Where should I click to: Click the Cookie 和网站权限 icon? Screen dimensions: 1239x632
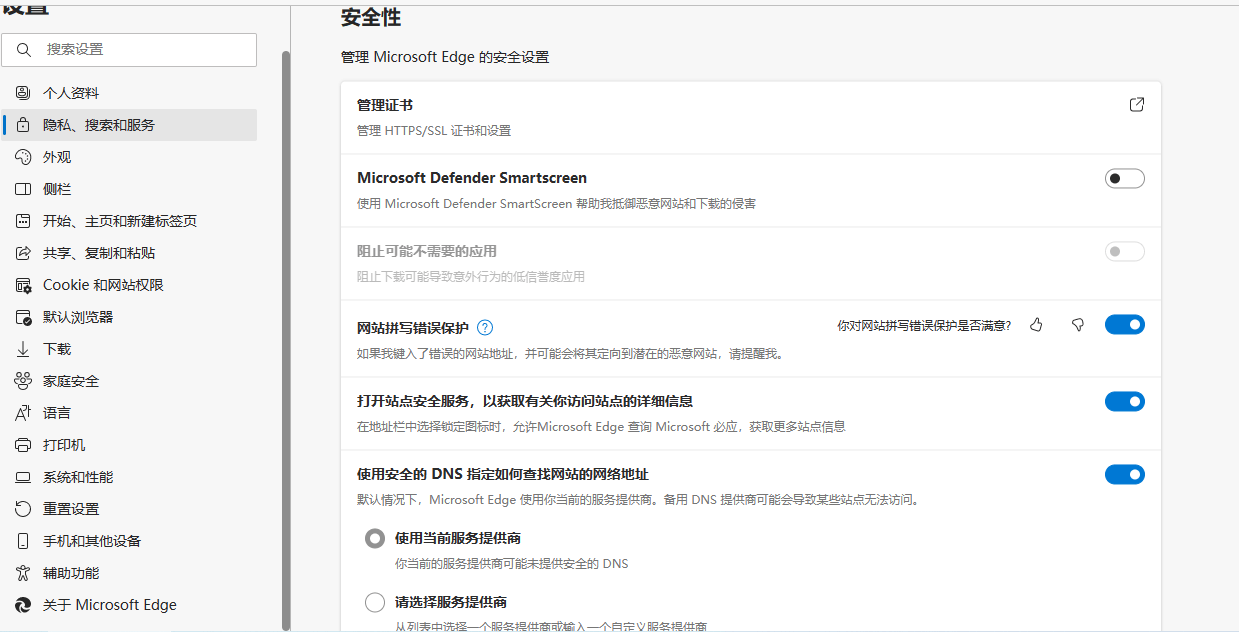pos(23,285)
